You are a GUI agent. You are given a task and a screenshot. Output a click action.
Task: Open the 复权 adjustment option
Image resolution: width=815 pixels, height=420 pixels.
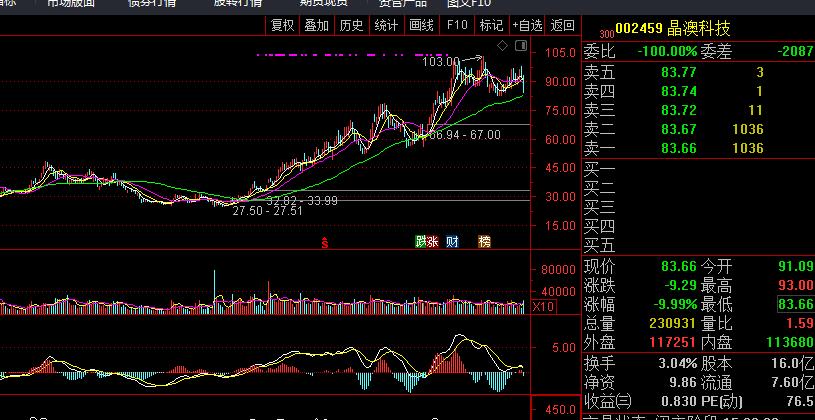click(x=282, y=25)
